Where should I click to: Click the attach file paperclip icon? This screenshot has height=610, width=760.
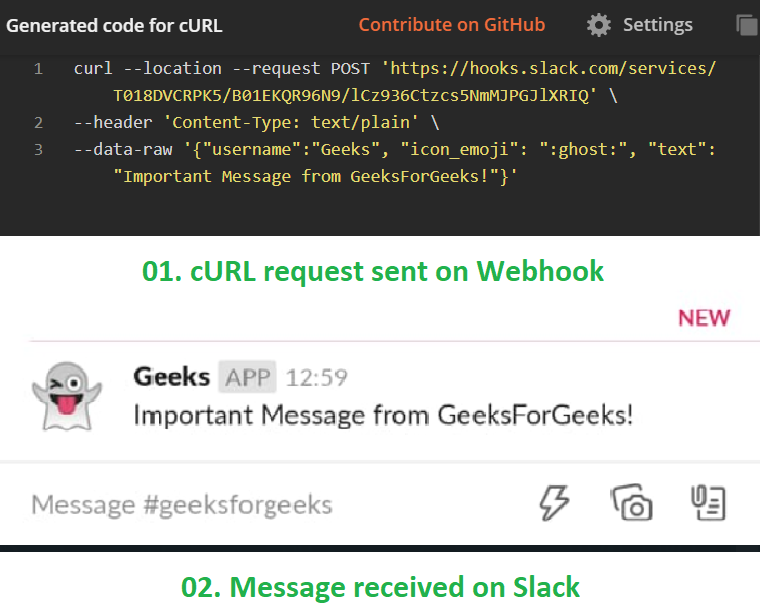[708, 503]
